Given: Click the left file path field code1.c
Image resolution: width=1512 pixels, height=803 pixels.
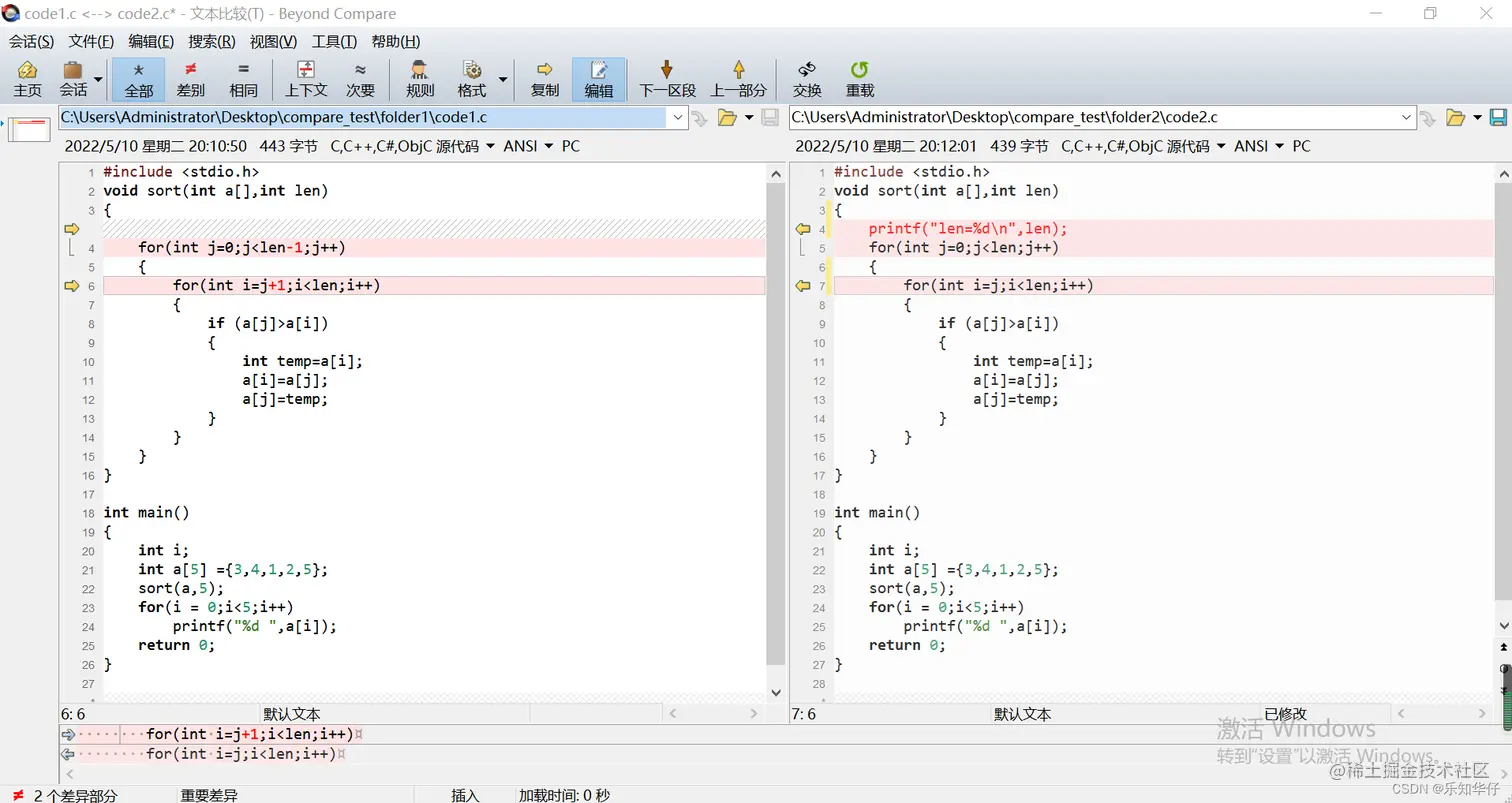Looking at the screenshot, I should 363,117.
